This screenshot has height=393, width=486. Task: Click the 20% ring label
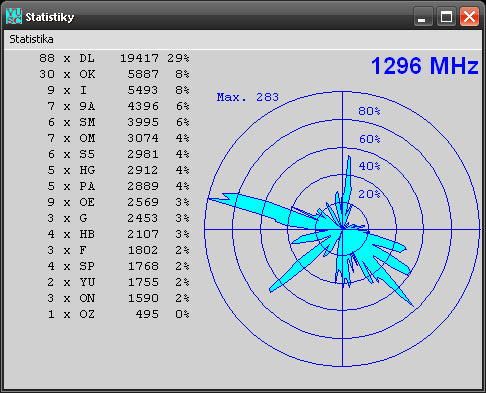coord(369,194)
